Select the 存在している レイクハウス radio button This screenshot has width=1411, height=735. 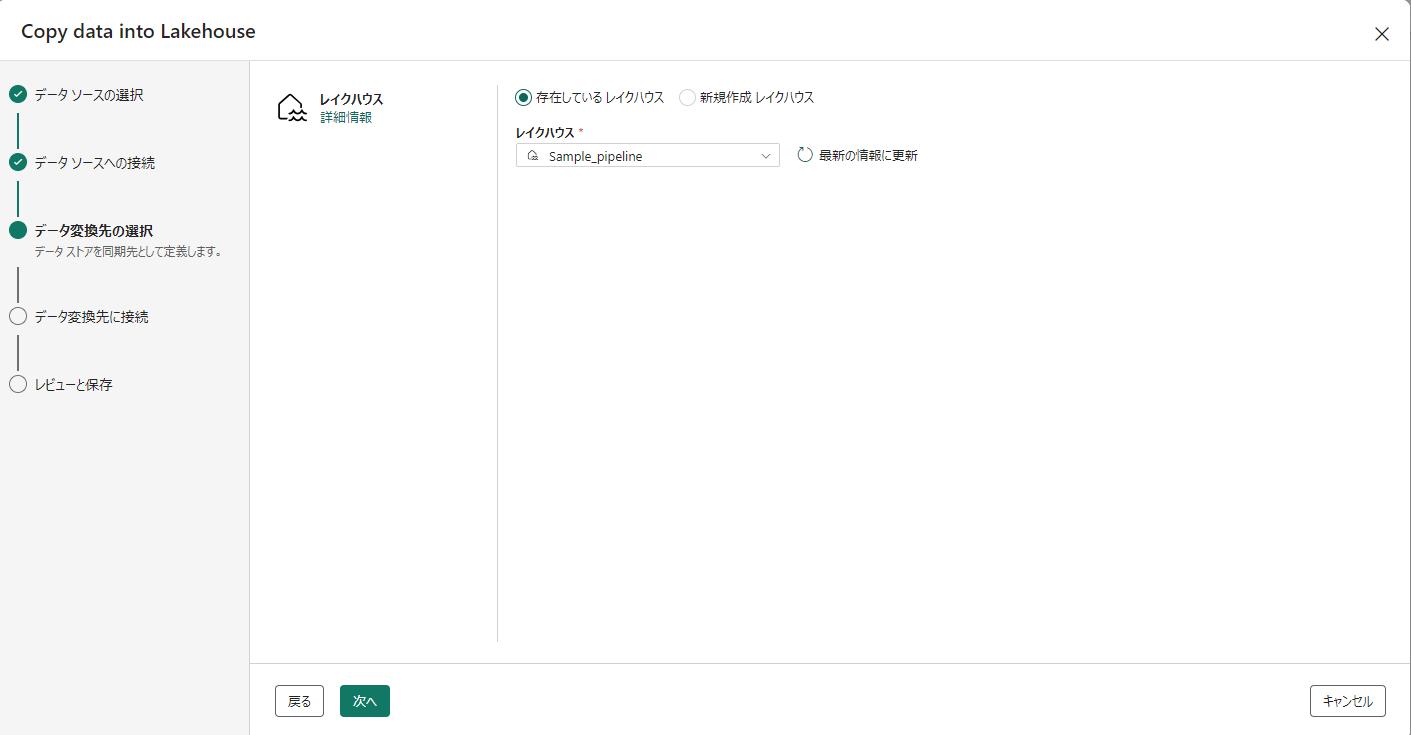(x=523, y=97)
